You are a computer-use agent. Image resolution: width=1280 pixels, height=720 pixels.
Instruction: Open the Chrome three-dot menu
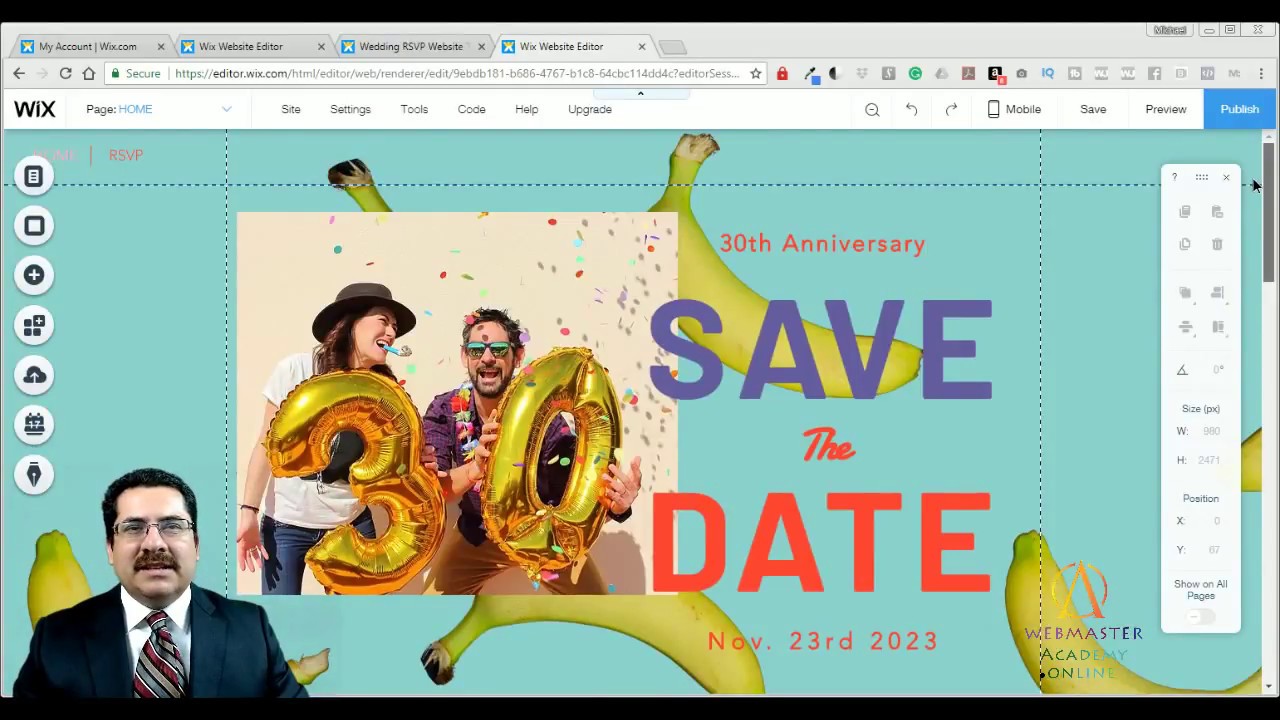point(1262,73)
